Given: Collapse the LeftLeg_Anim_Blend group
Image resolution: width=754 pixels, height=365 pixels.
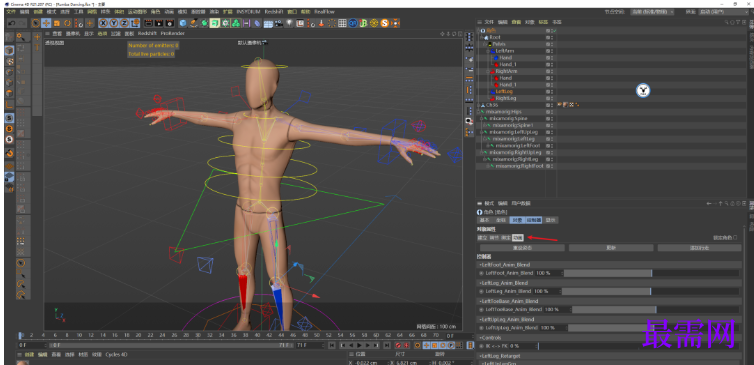Looking at the screenshot, I should pyautogui.click(x=479, y=283).
